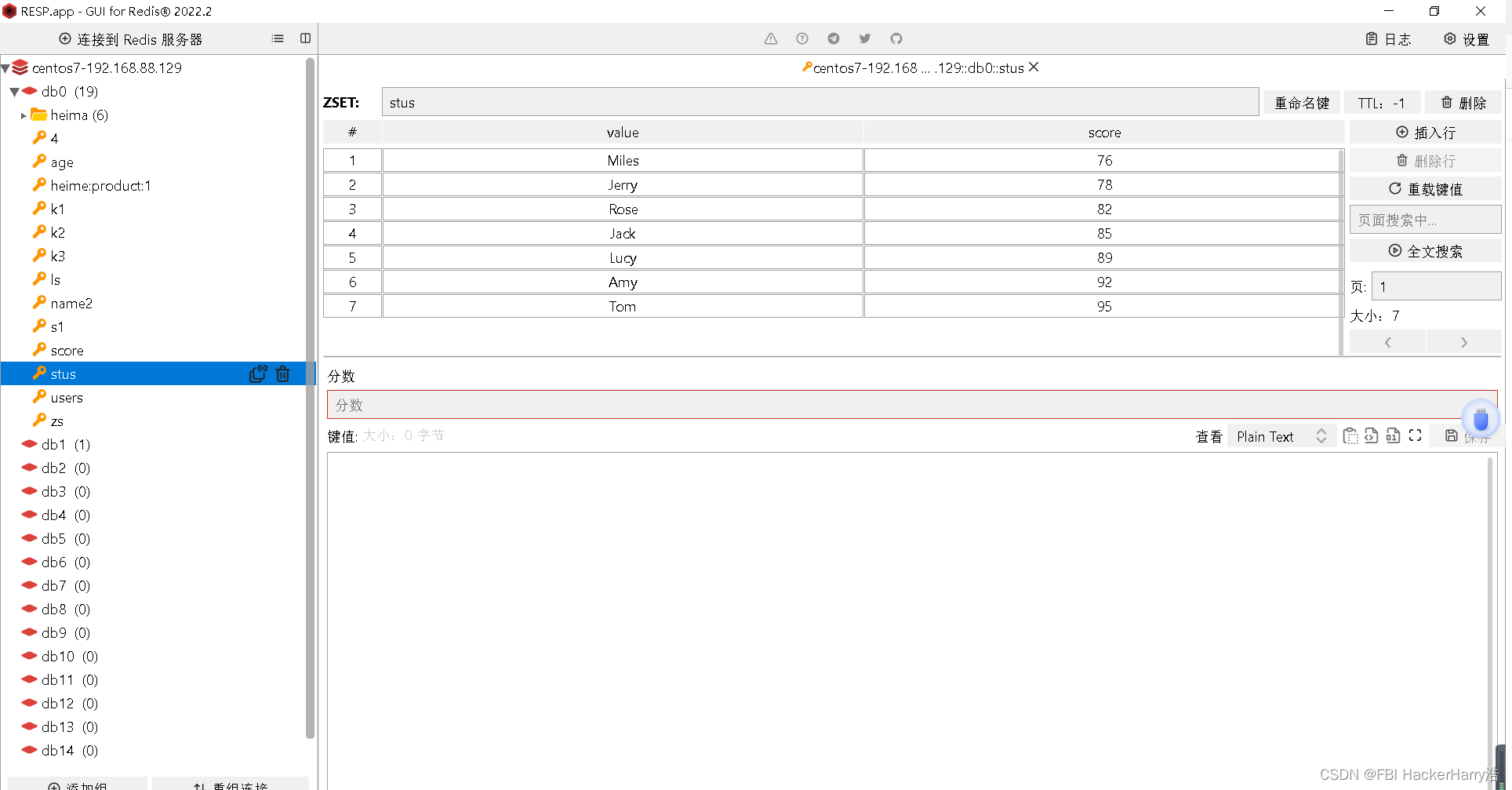Select the Tom row score 95
The image size is (1512, 790).
click(x=1103, y=306)
